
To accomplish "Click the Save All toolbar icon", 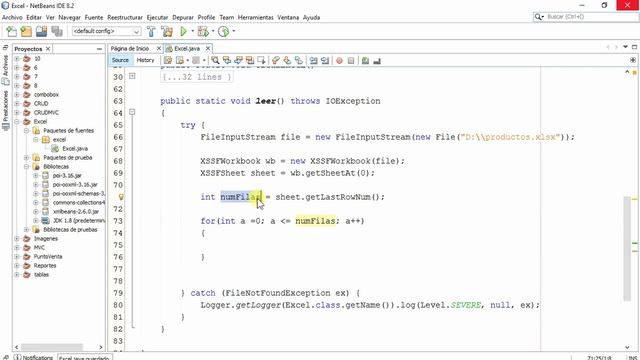I will pyautogui.click(x=57, y=31).
